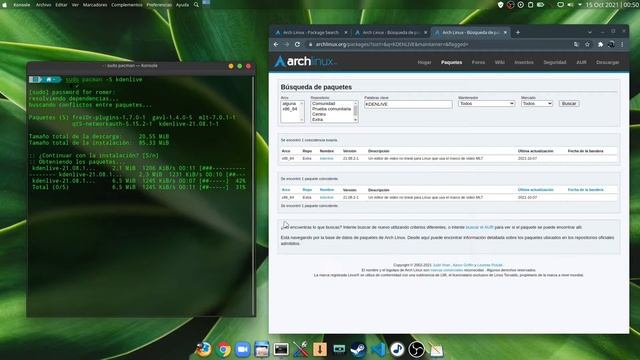Open the Ayuda menu
640x360 pixels.
tap(182, 5)
